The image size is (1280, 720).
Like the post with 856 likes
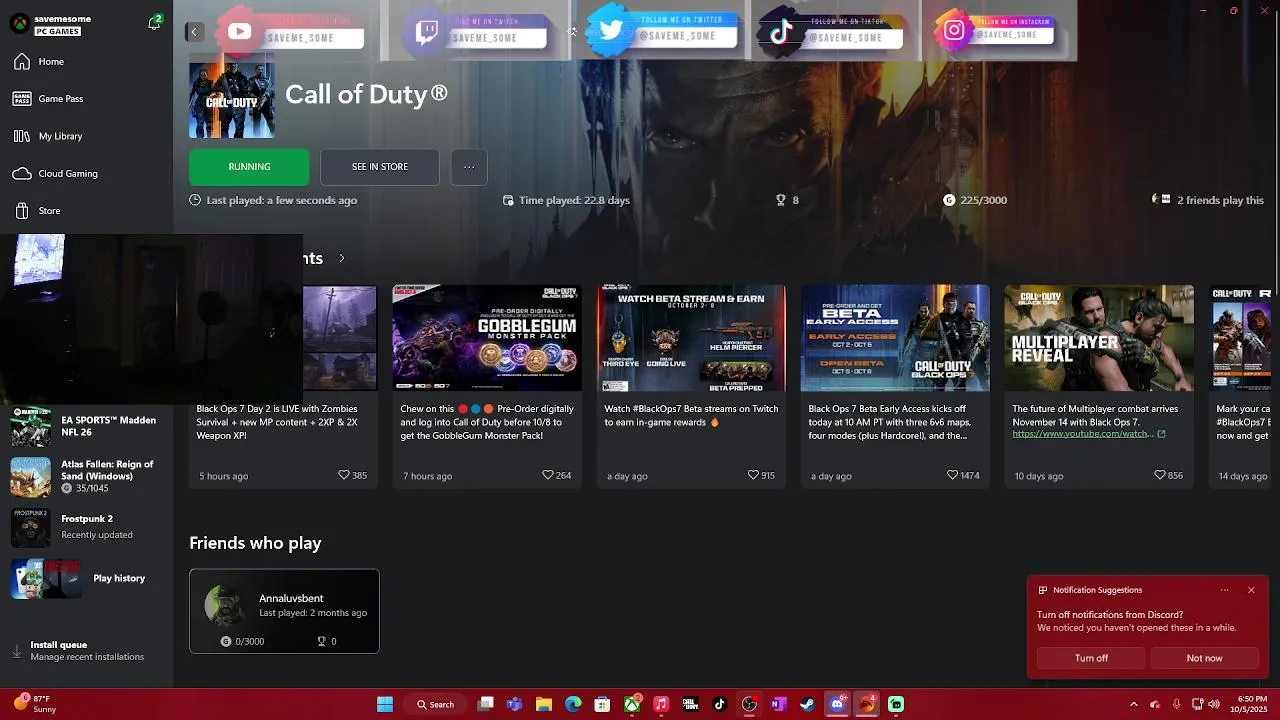(1160, 475)
